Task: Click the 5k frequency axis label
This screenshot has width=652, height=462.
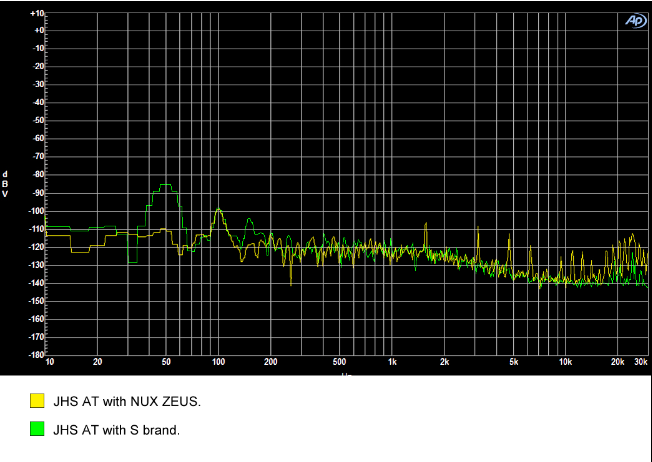Action: 514,362
